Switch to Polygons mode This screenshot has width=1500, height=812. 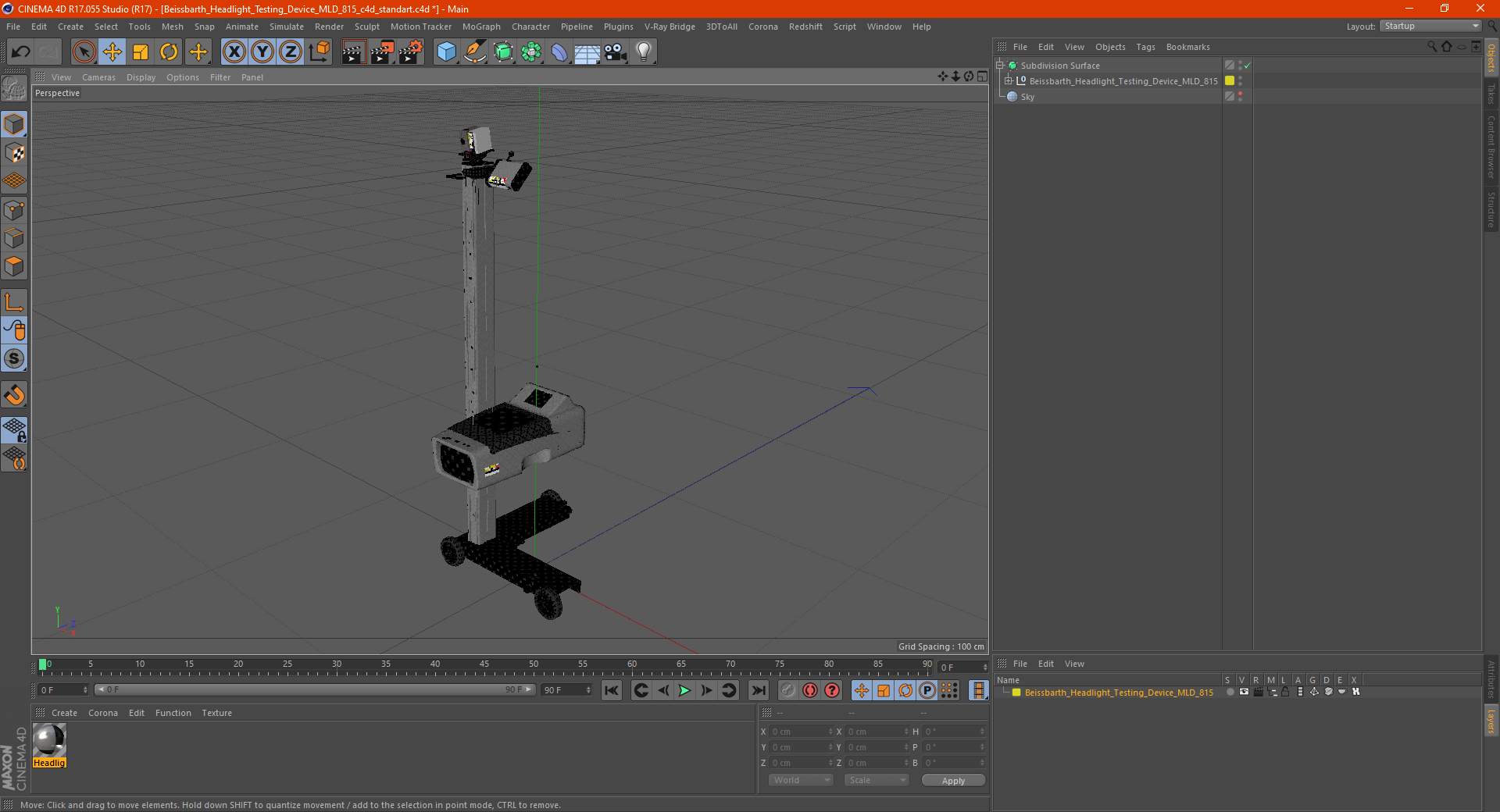14,266
